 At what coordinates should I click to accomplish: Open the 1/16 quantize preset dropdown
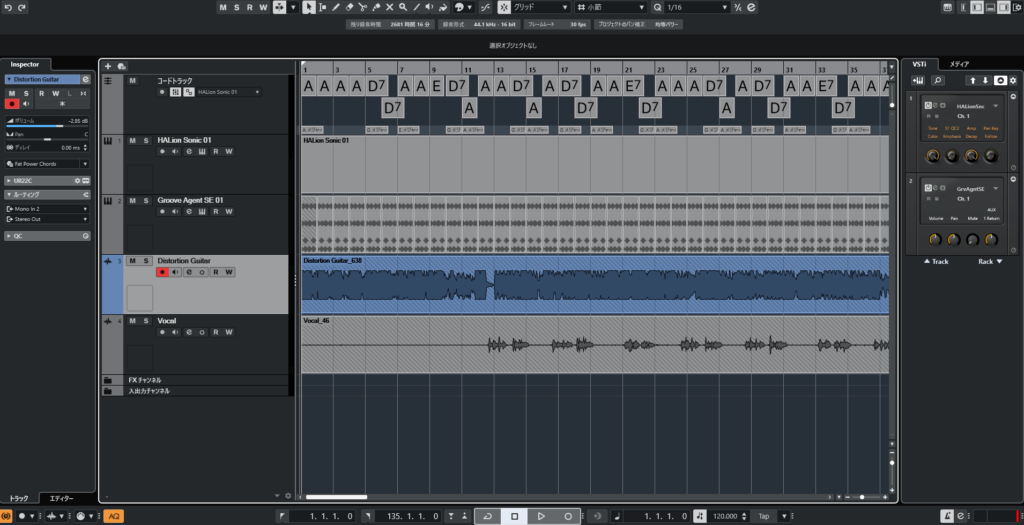pyautogui.click(x=697, y=7)
